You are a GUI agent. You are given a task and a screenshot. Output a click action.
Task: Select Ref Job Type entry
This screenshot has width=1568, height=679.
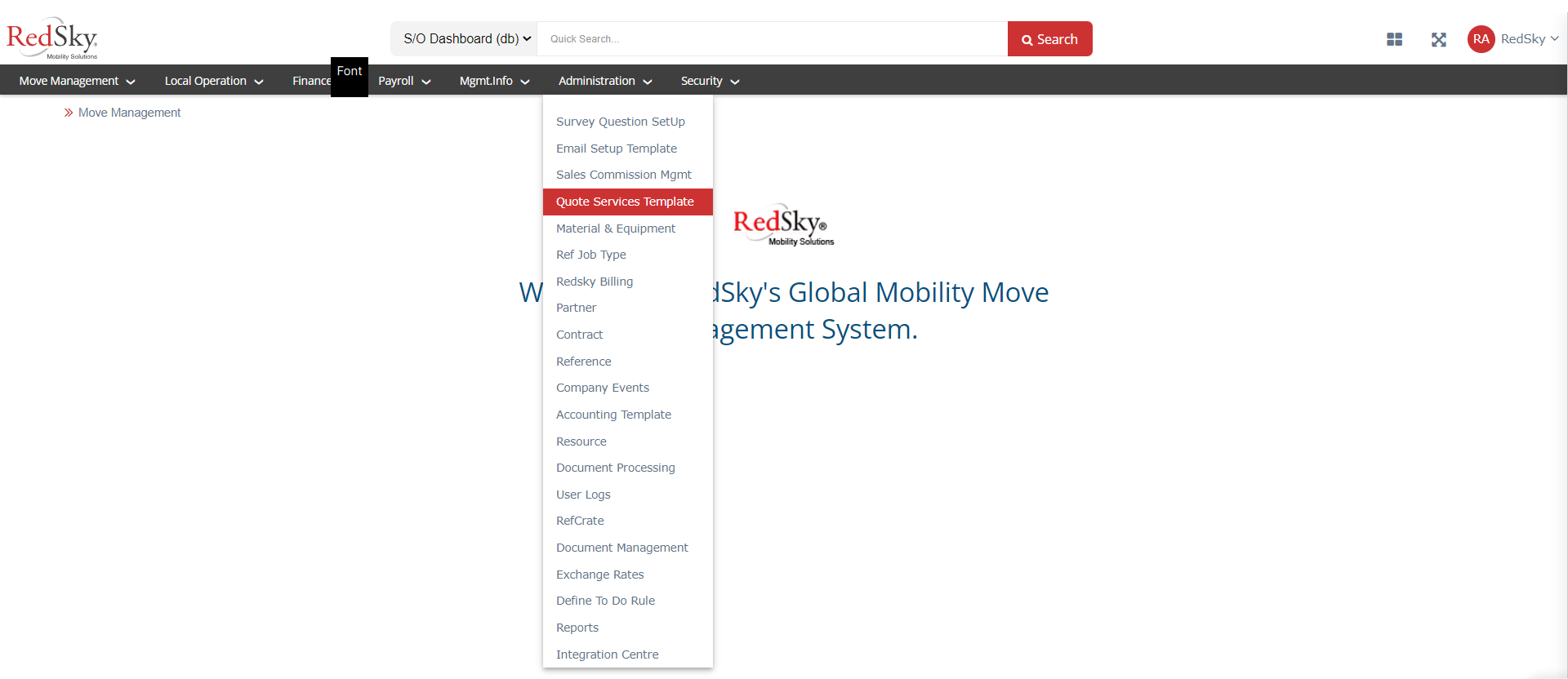(x=627, y=255)
